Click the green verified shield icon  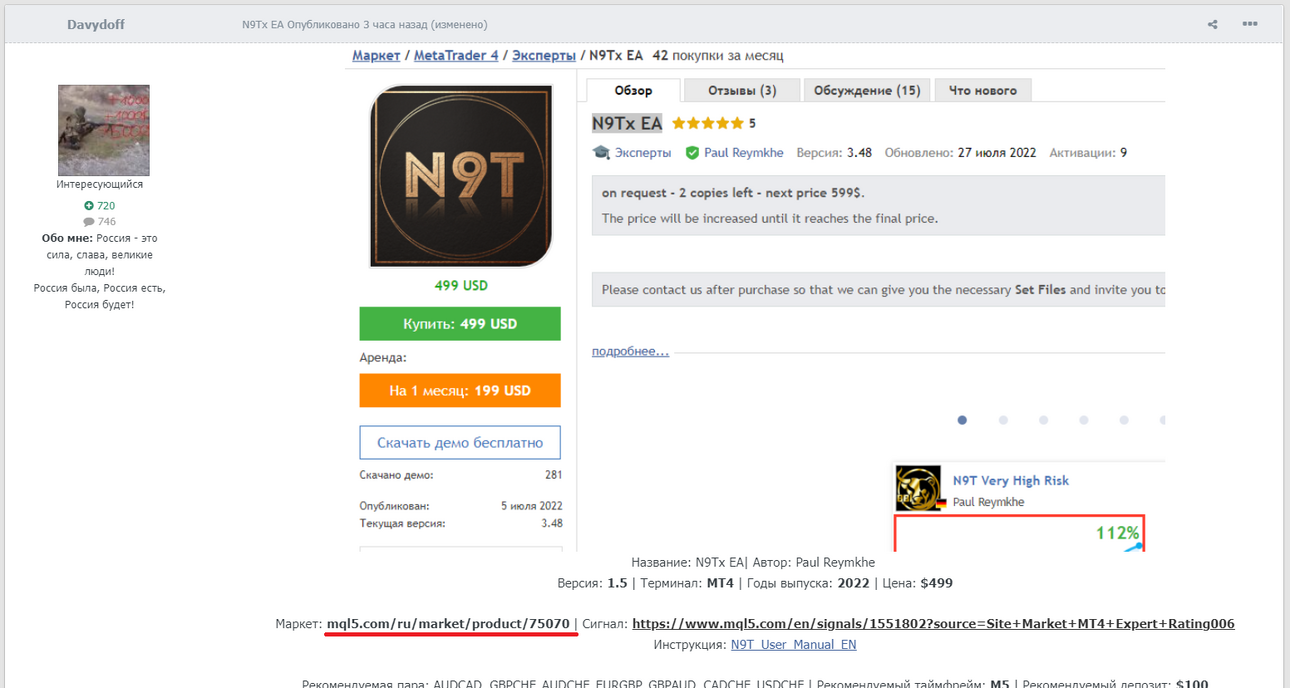tap(692, 153)
